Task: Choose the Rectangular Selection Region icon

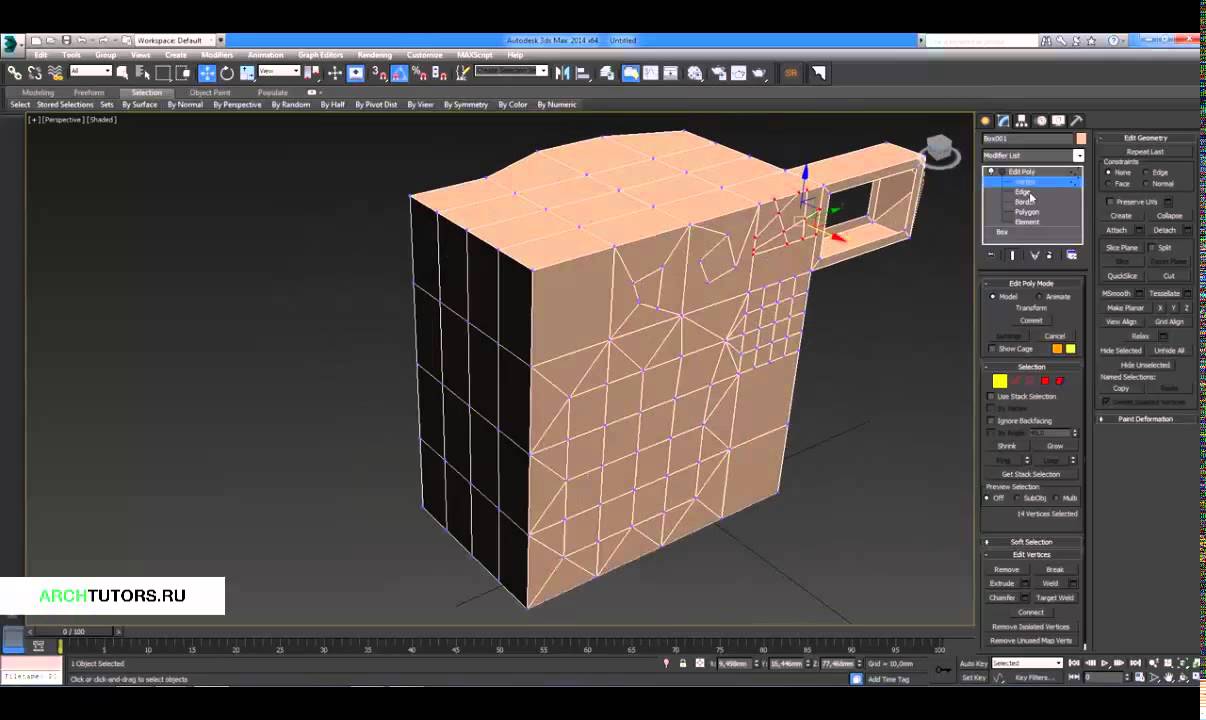Action: (x=164, y=73)
